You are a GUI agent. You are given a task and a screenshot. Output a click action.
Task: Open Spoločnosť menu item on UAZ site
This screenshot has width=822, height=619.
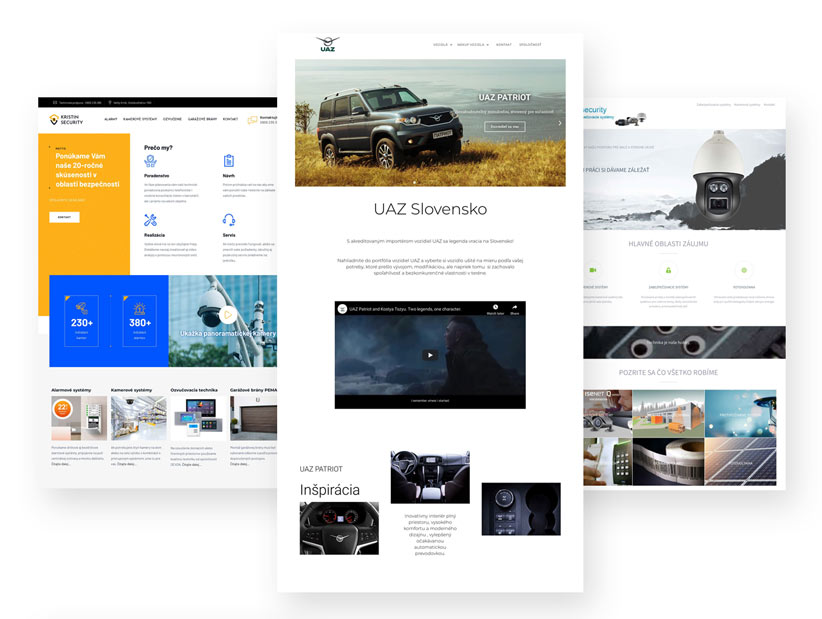click(x=530, y=45)
